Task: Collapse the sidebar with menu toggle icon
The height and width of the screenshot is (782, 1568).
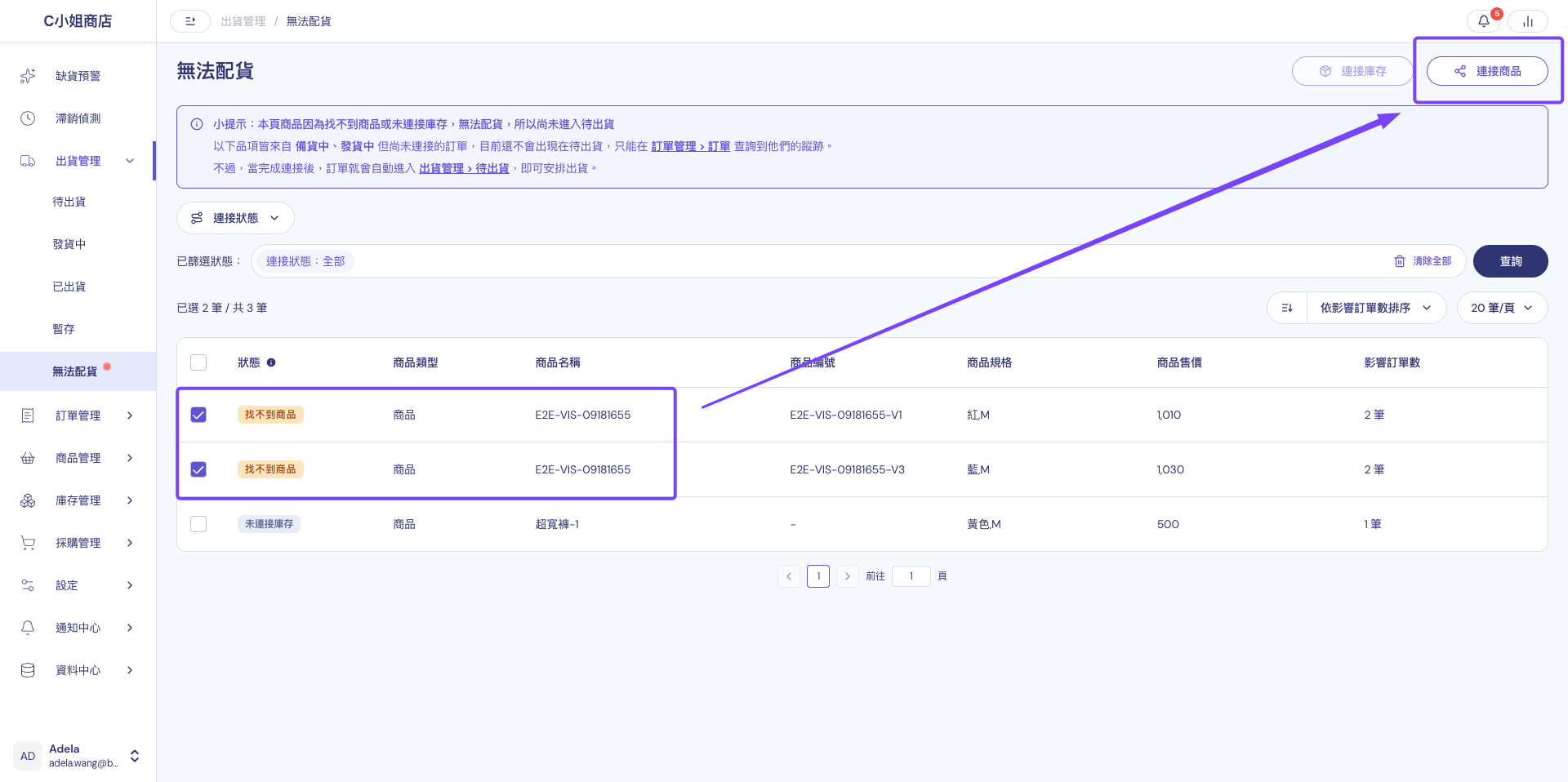Action: pyautogui.click(x=190, y=21)
